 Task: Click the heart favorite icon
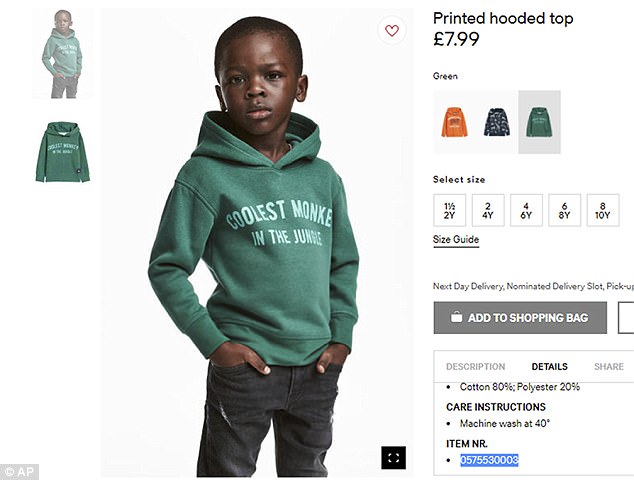[391, 31]
